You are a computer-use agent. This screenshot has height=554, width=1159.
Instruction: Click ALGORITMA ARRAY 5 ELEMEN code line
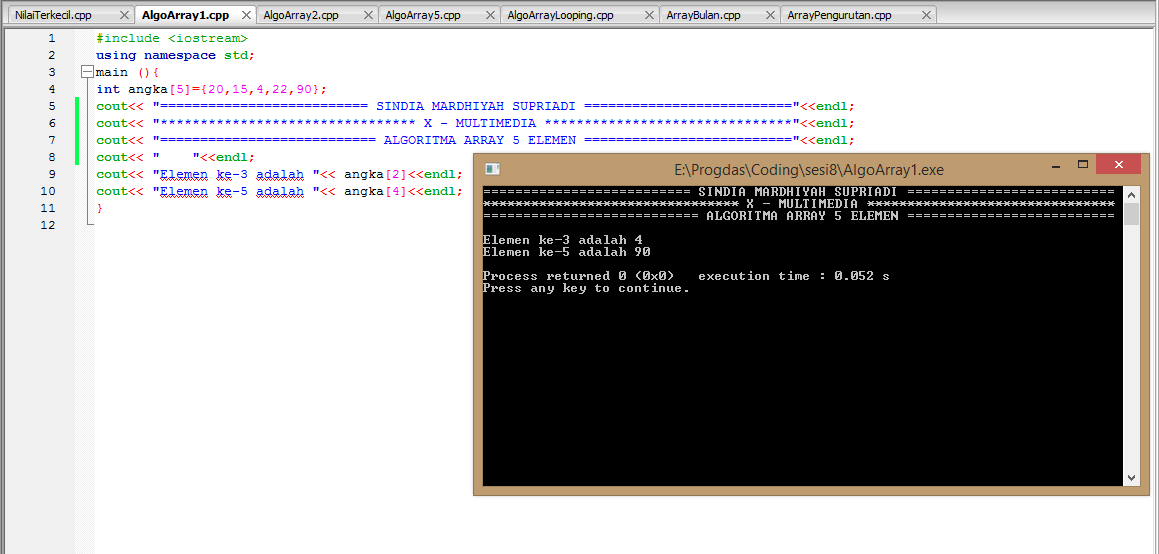(x=475, y=140)
